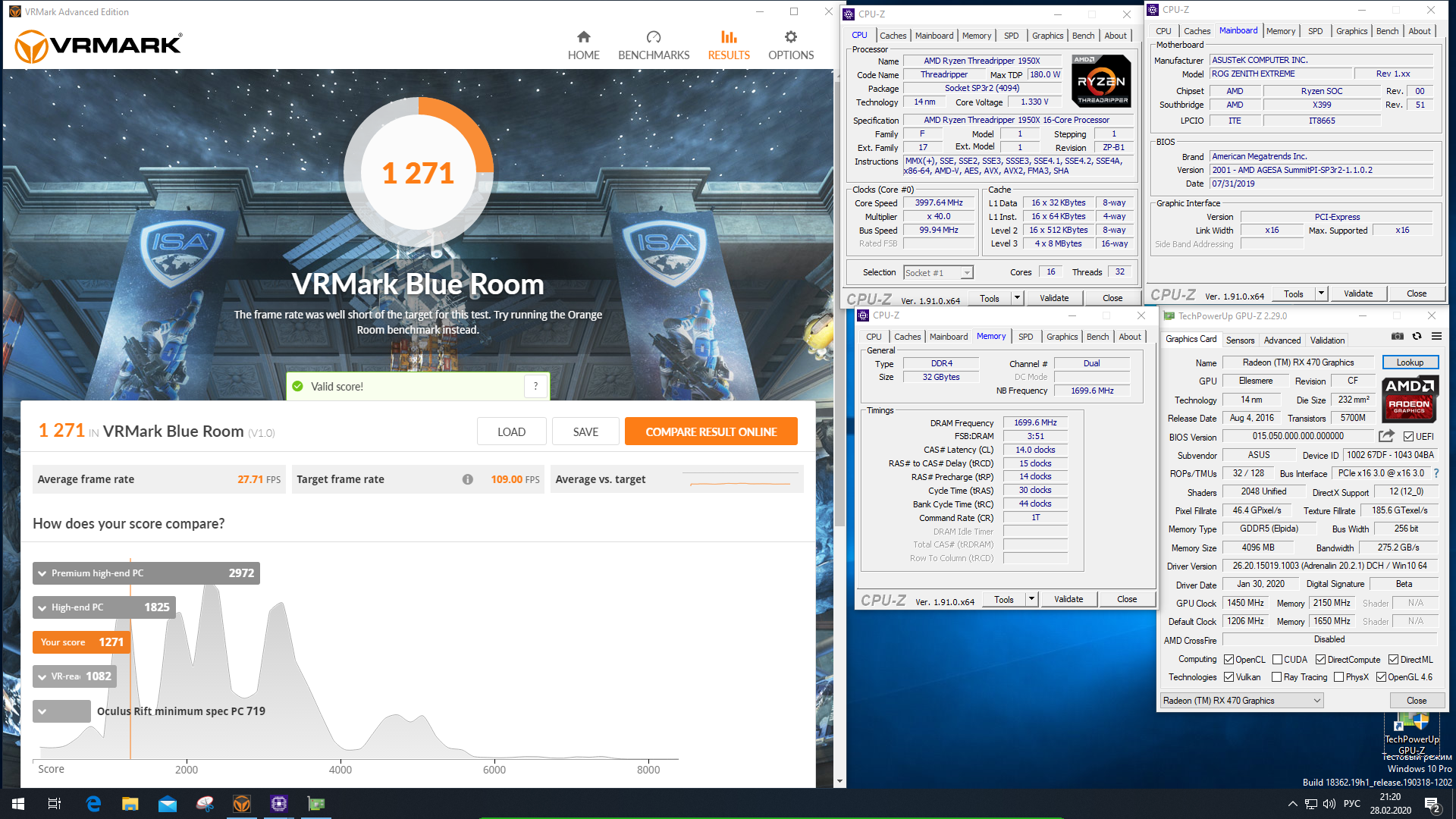Click the SAVE result button

(585, 431)
